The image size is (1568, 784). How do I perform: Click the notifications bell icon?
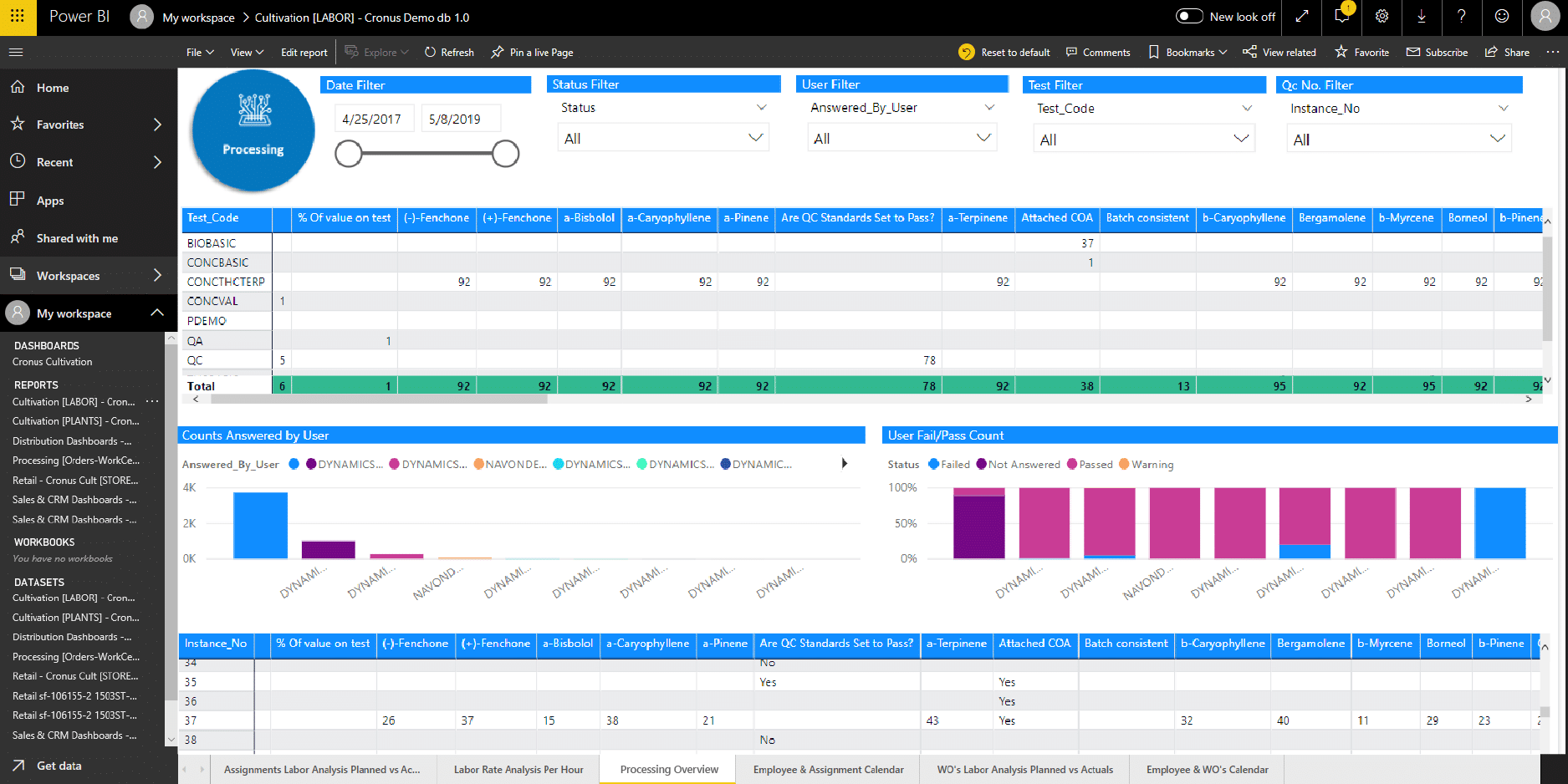point(1342,17)
